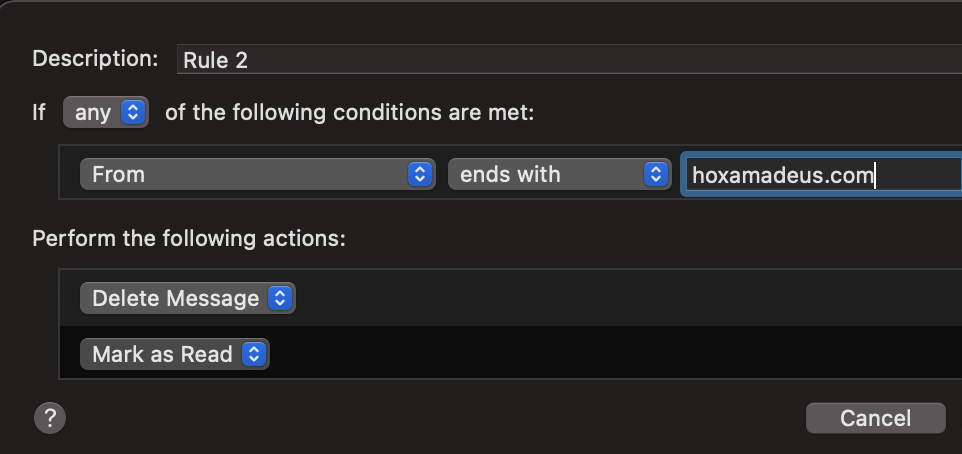Click the 'If' label before conditions
Image resolution: width=962 pixels, height=454 pixels.
39,112
